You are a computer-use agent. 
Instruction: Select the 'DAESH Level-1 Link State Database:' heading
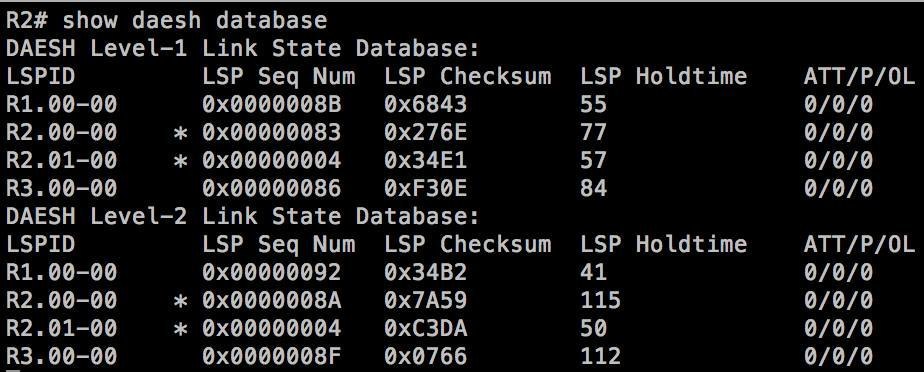point(243,48)
